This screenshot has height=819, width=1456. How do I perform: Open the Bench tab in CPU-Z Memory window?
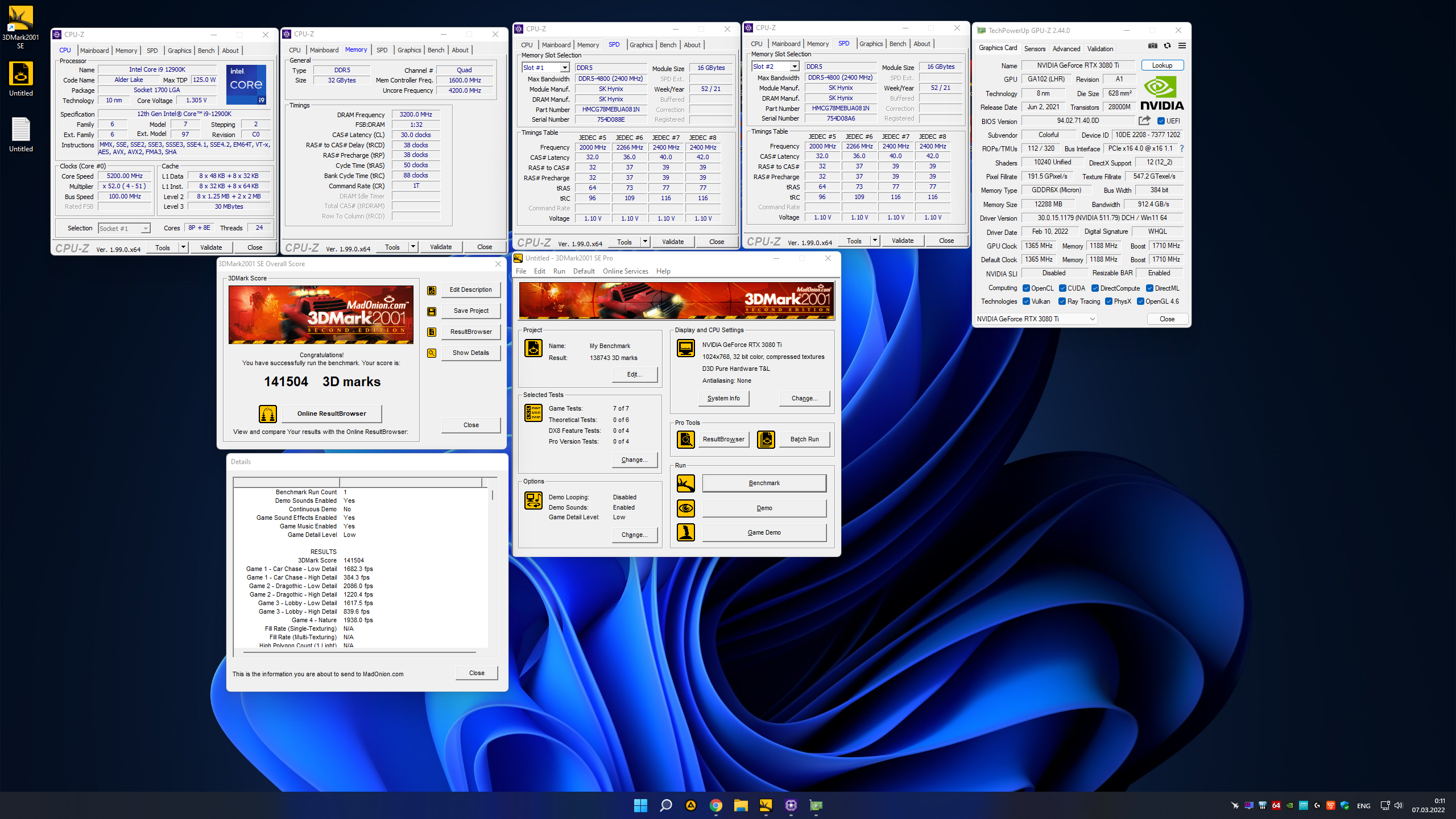(436, 50)
